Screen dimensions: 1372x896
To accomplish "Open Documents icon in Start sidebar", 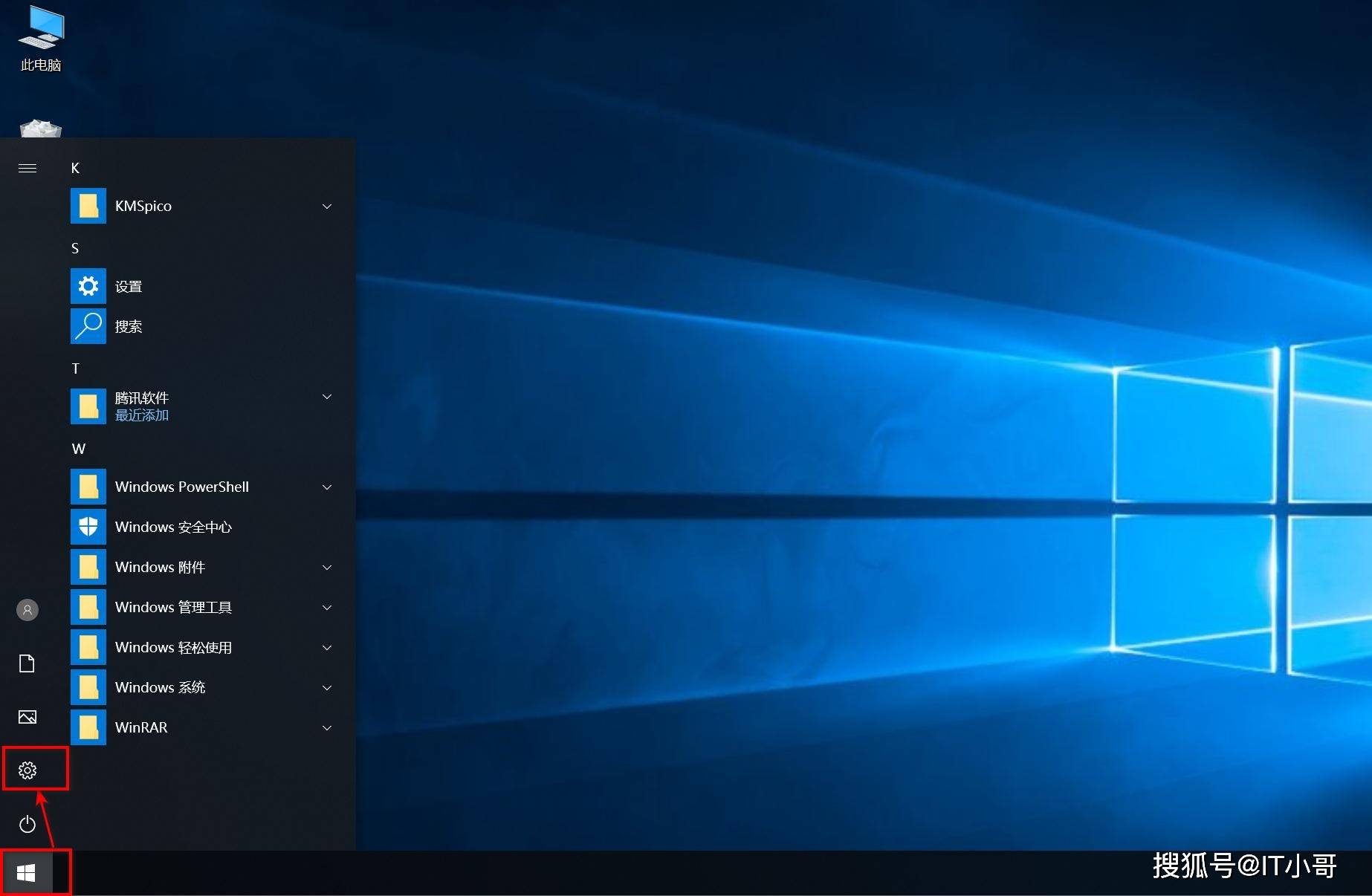I will pos(27,663).
